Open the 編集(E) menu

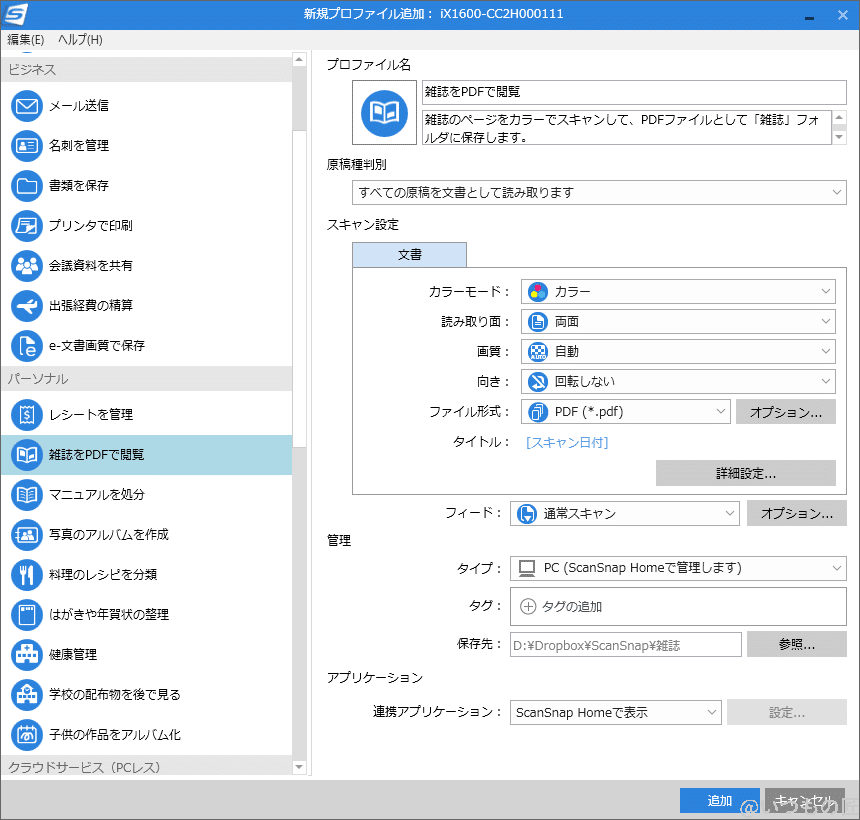pyautogui.click(x=25, y=40)
